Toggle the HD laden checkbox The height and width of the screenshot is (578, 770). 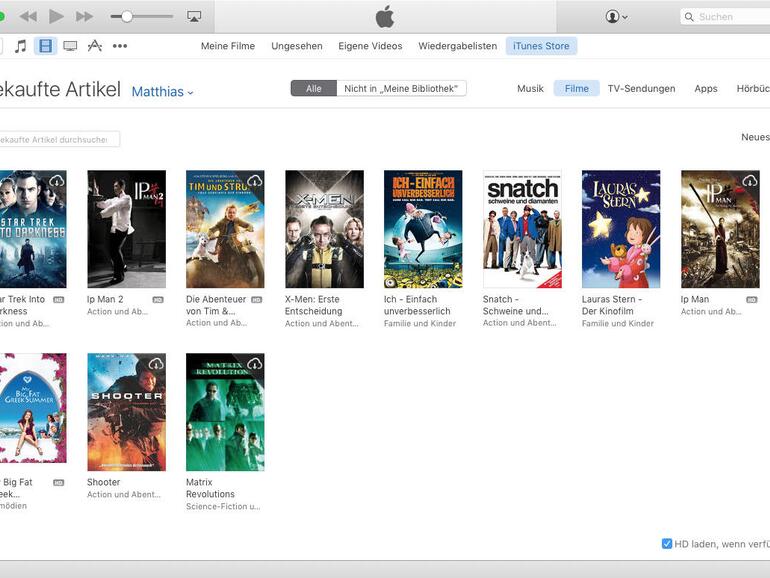point(667,544)
